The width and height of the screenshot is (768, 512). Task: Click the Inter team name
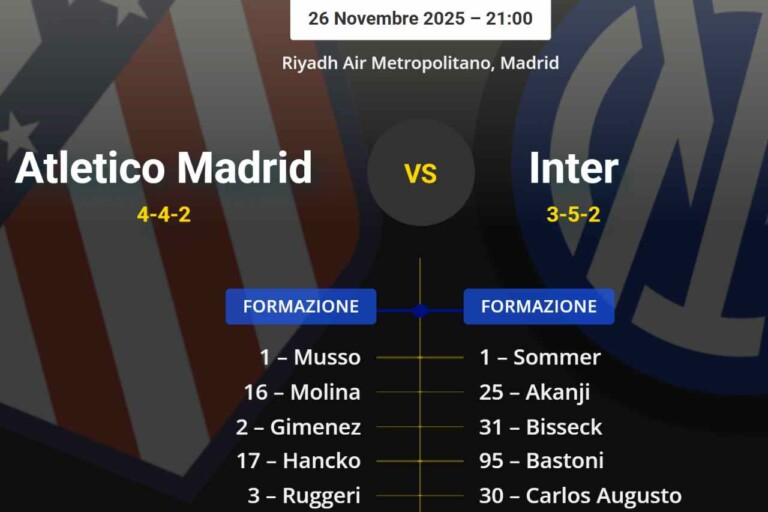(574, 168)
